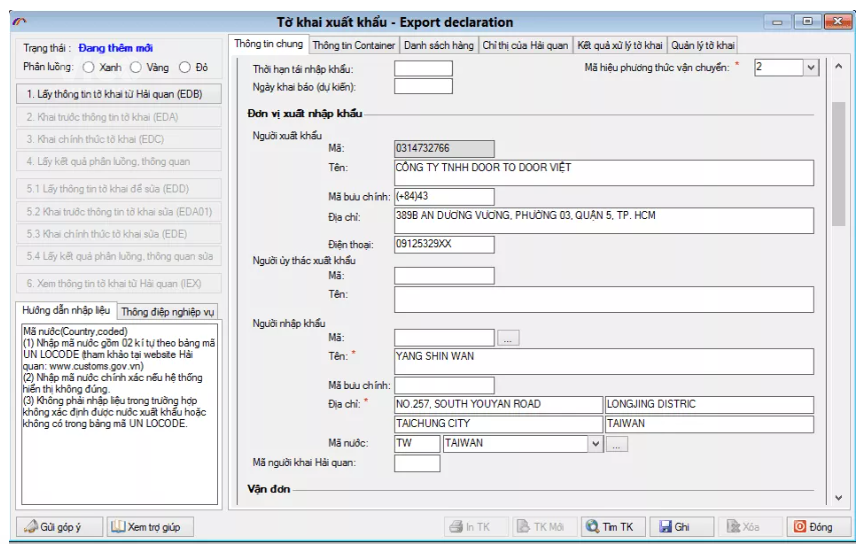Open the Kết quả xử lý tờ khai tab

click(x=620, y=45)
